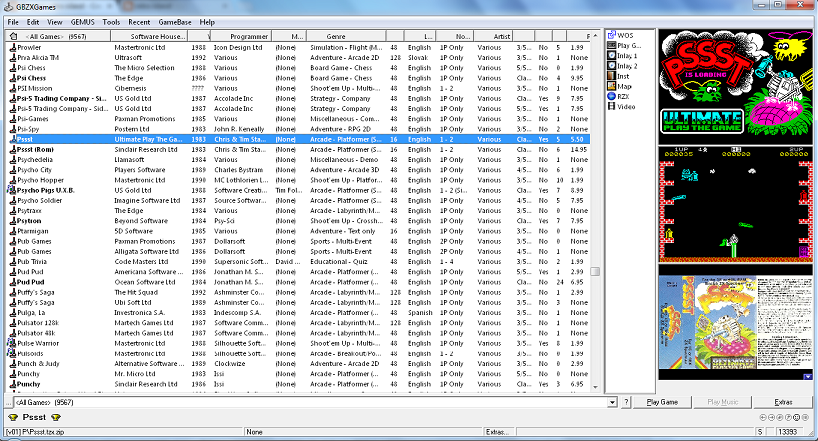Click Llamasoft in Software House column
Viewport: 818px width, 441px height.
pyautogui.click(x=129, y=160)
